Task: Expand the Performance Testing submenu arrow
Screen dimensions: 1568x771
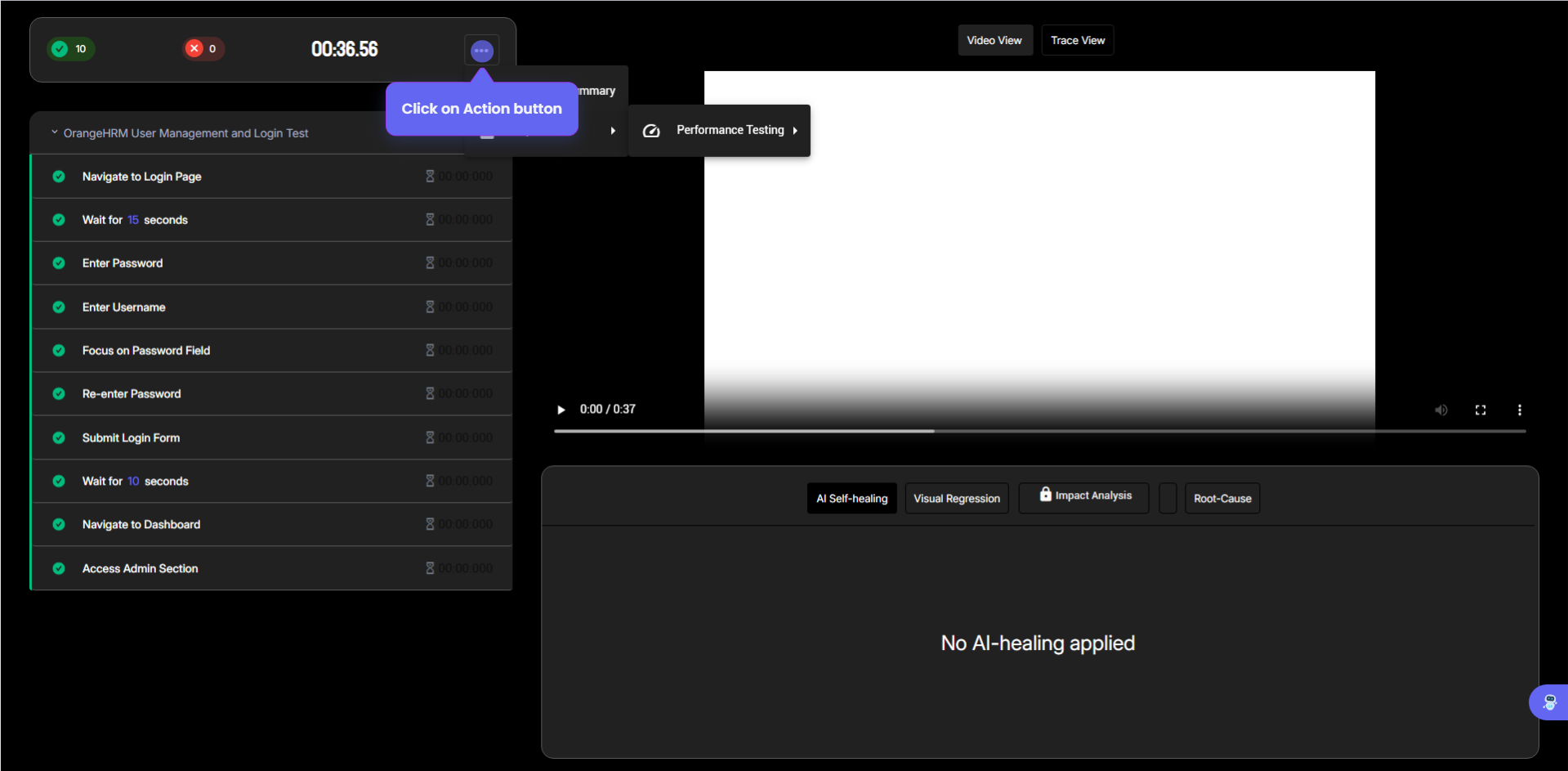Action: (795, 131)
